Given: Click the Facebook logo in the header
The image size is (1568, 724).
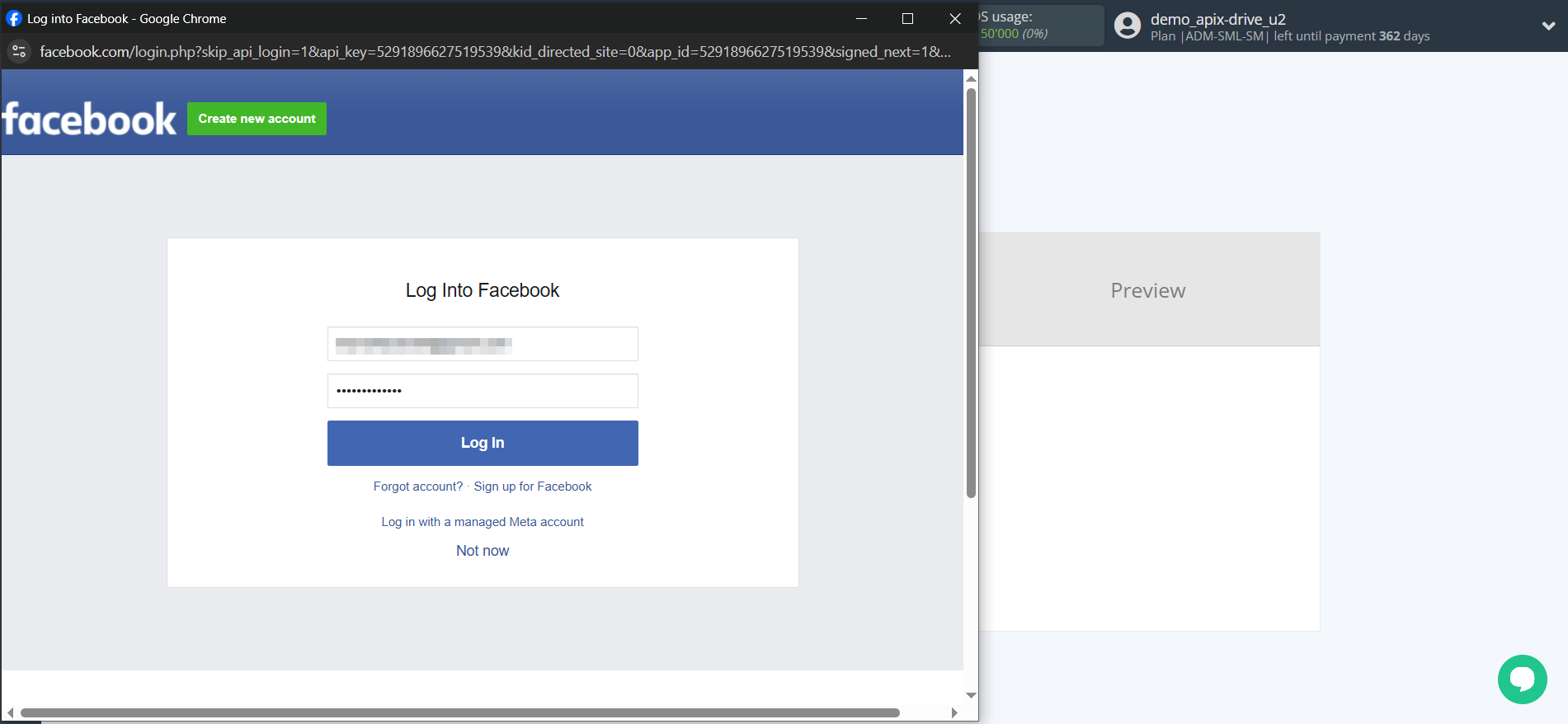Looking at the screenshot, I should click(x=89, y=120).
